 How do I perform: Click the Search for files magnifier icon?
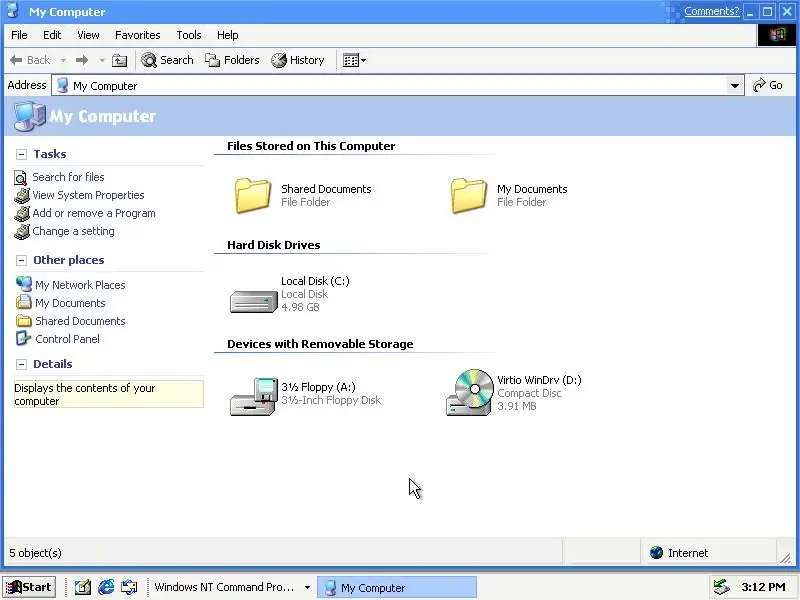click(21, 178)
